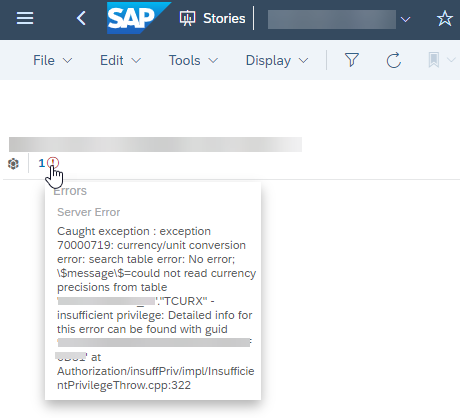Image resolution: width=460 pixels, height=418 pixels.
Task: Open the Tools menu
Action: [x=193, y=60]
